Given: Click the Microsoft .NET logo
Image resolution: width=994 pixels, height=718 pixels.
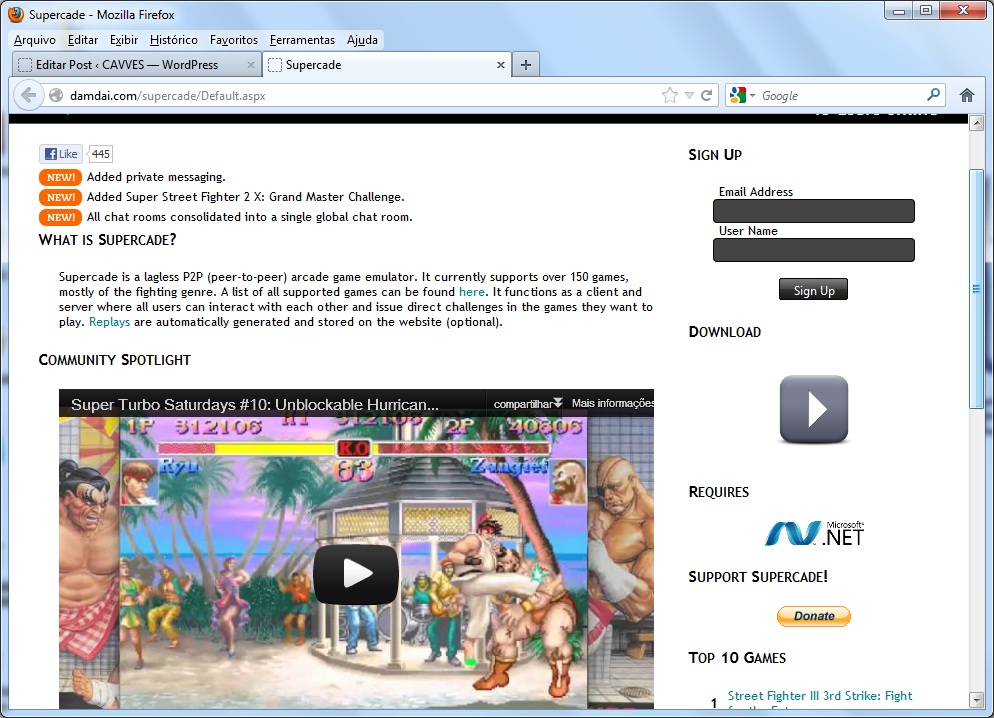Looking at the screenshot, I should pos(813,534).
